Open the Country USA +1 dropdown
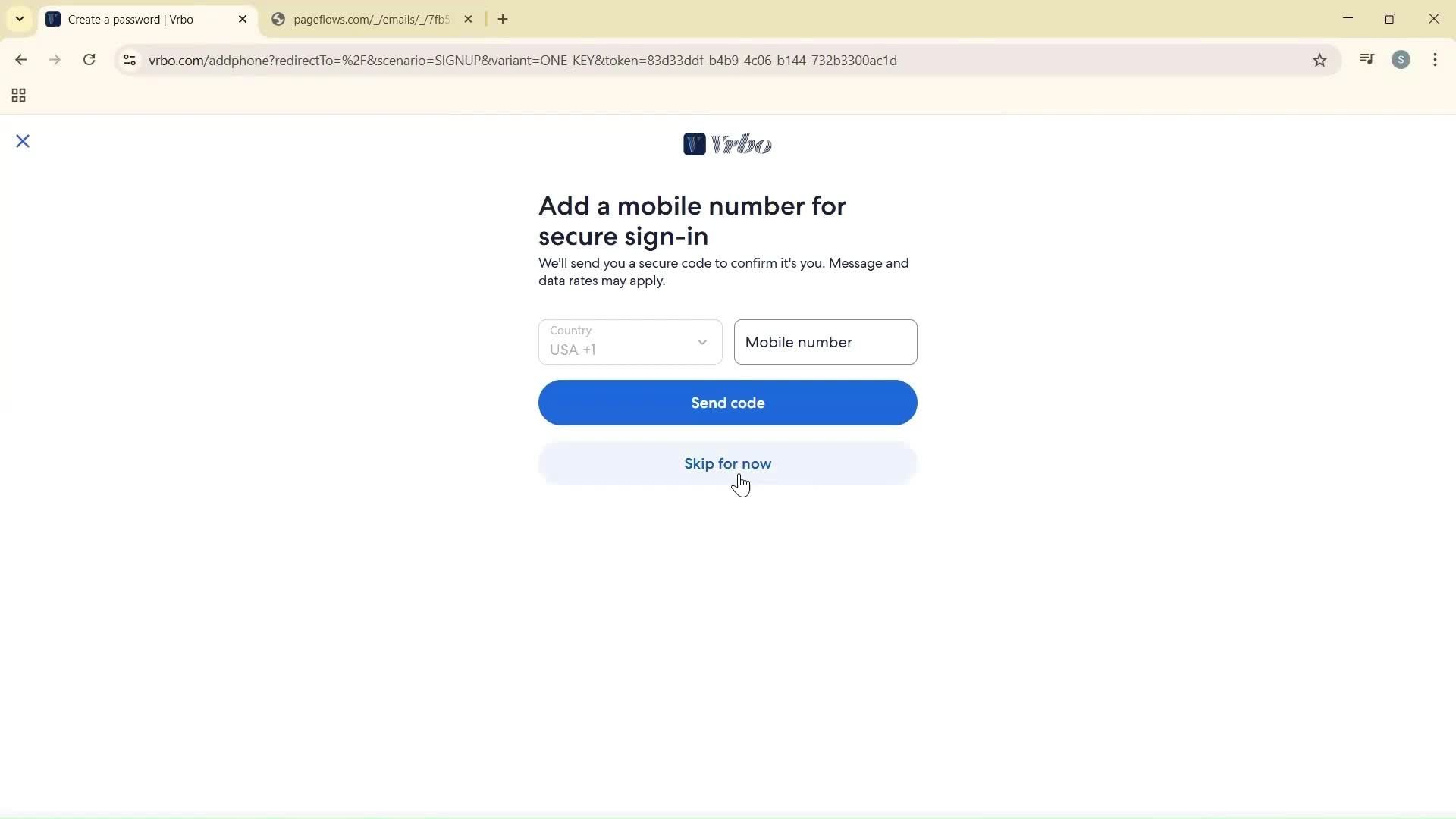 tap(629, 342)
